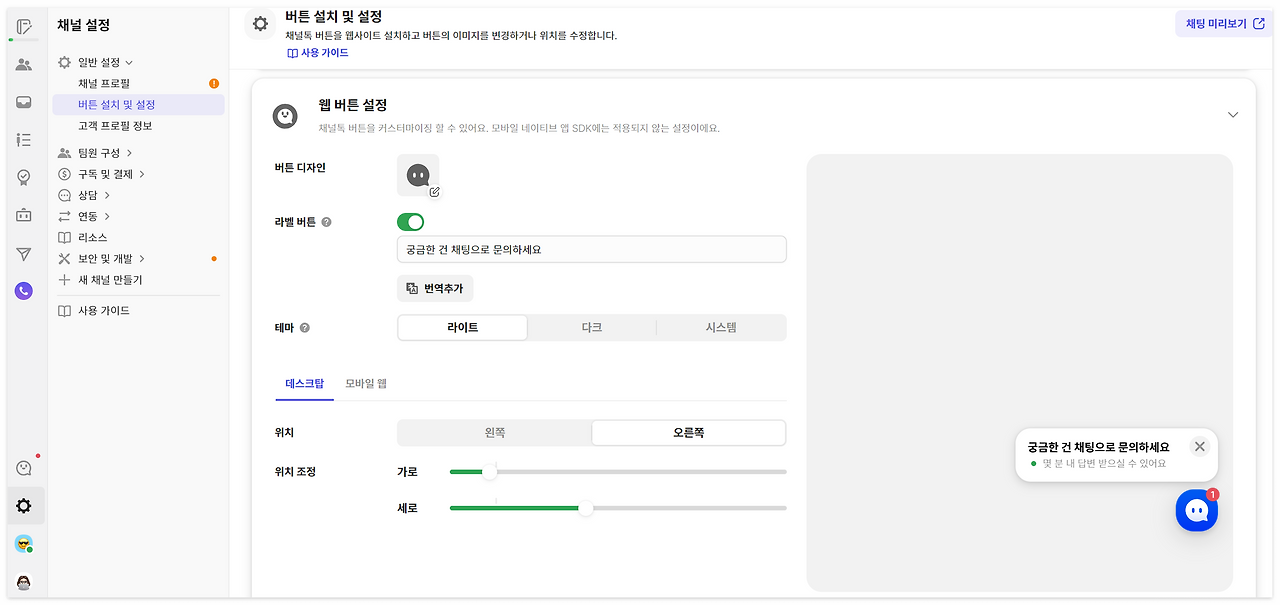Click the smiley face icon above the settings gear
Screen dimensions: 1280x605
(x=23, y=467)
